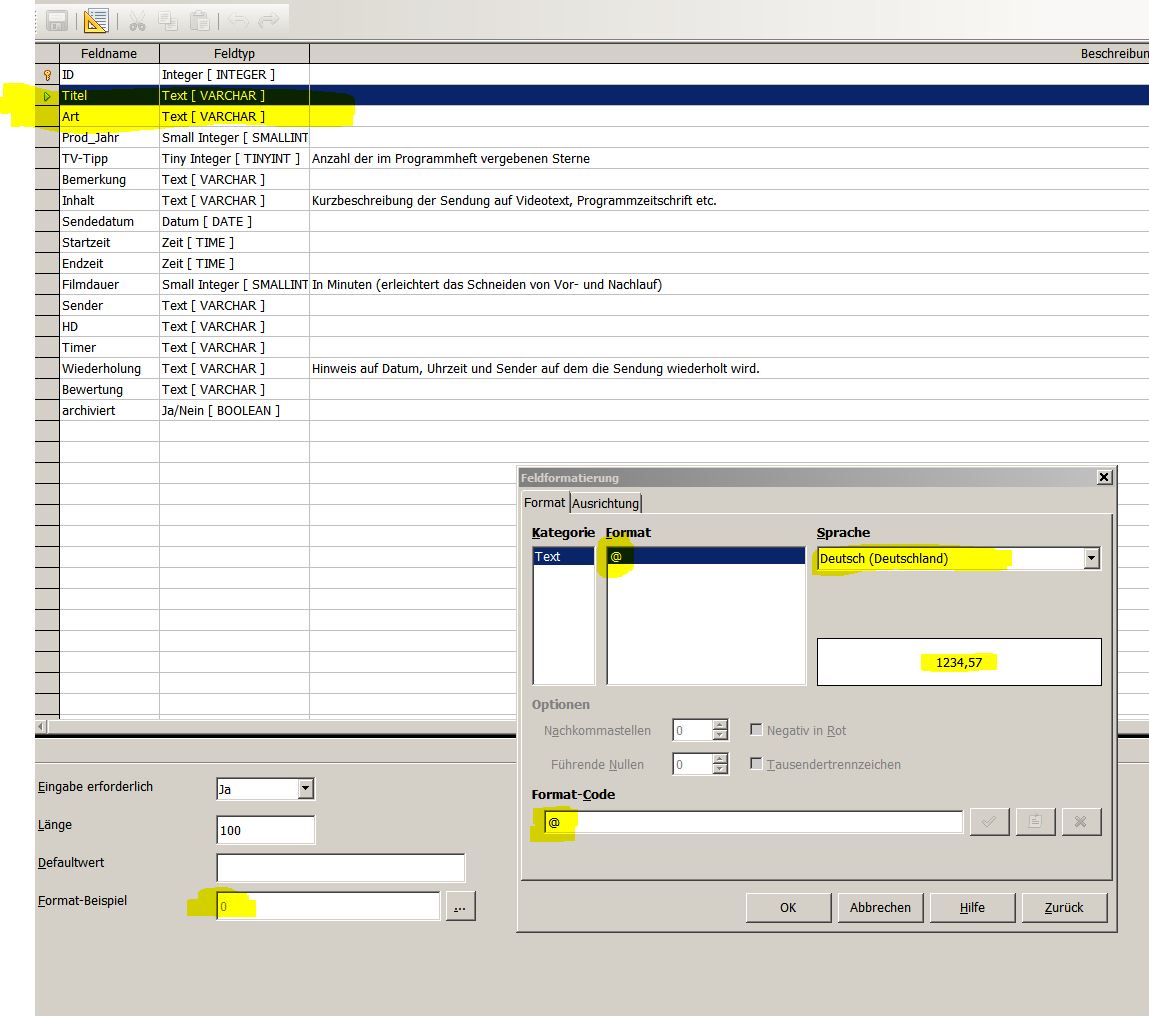
Task: Click the row marker arrow beside Titel
Action: tap(47, 96)
